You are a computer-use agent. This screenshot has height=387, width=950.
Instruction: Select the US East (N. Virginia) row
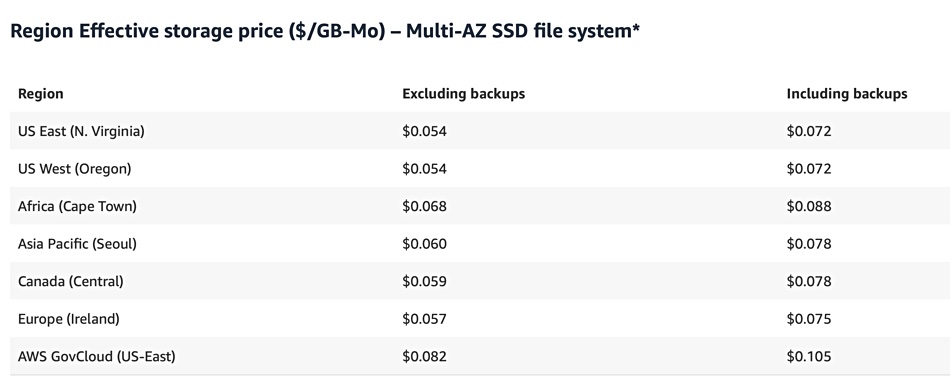click(480, 131)
